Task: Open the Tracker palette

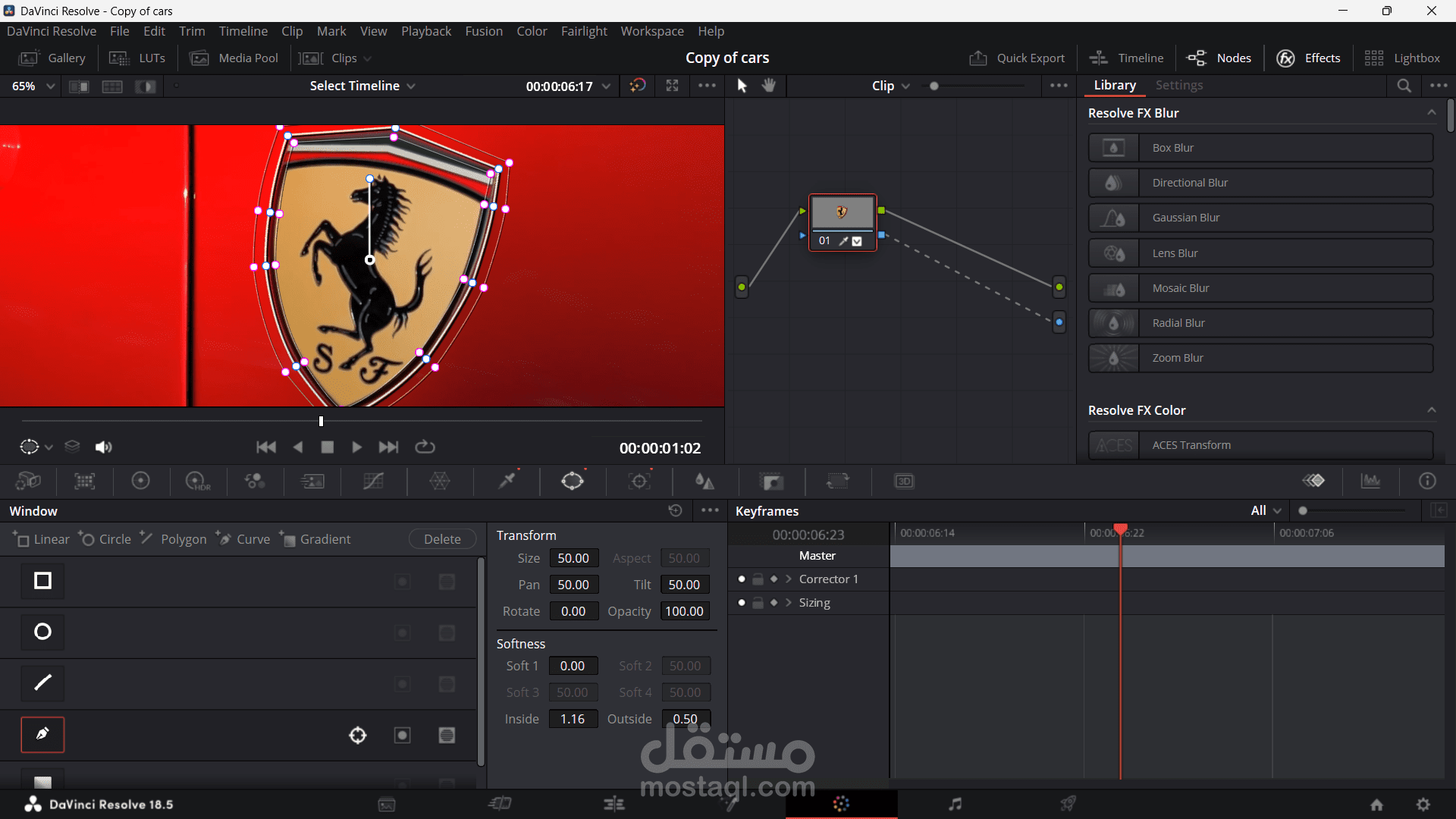Action: click(x=639, y=481)
